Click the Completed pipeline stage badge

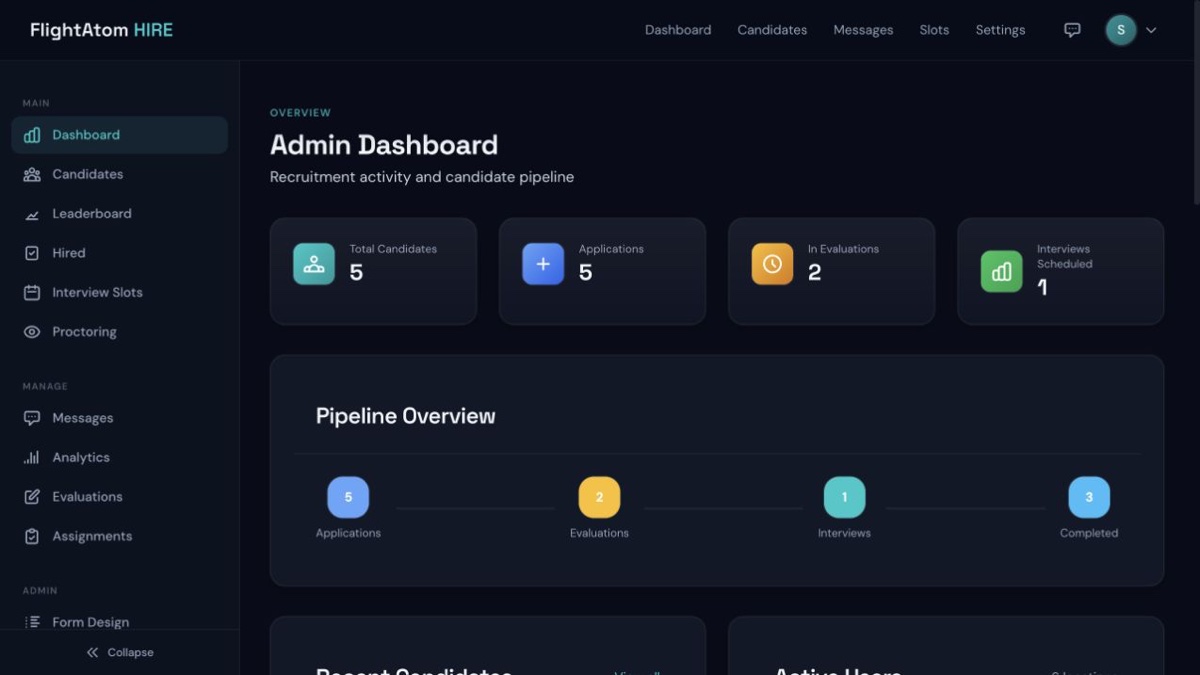pos(1089,497)
